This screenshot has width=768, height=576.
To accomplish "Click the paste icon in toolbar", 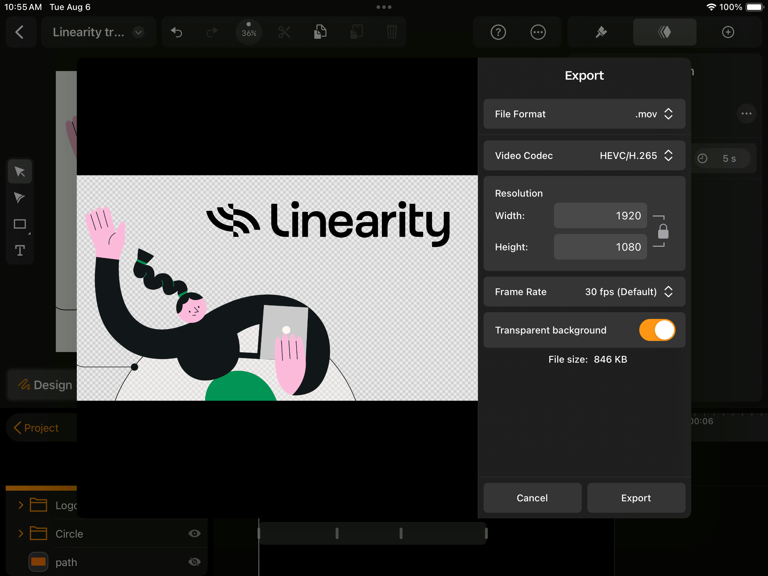I will (x=357, y=32).
